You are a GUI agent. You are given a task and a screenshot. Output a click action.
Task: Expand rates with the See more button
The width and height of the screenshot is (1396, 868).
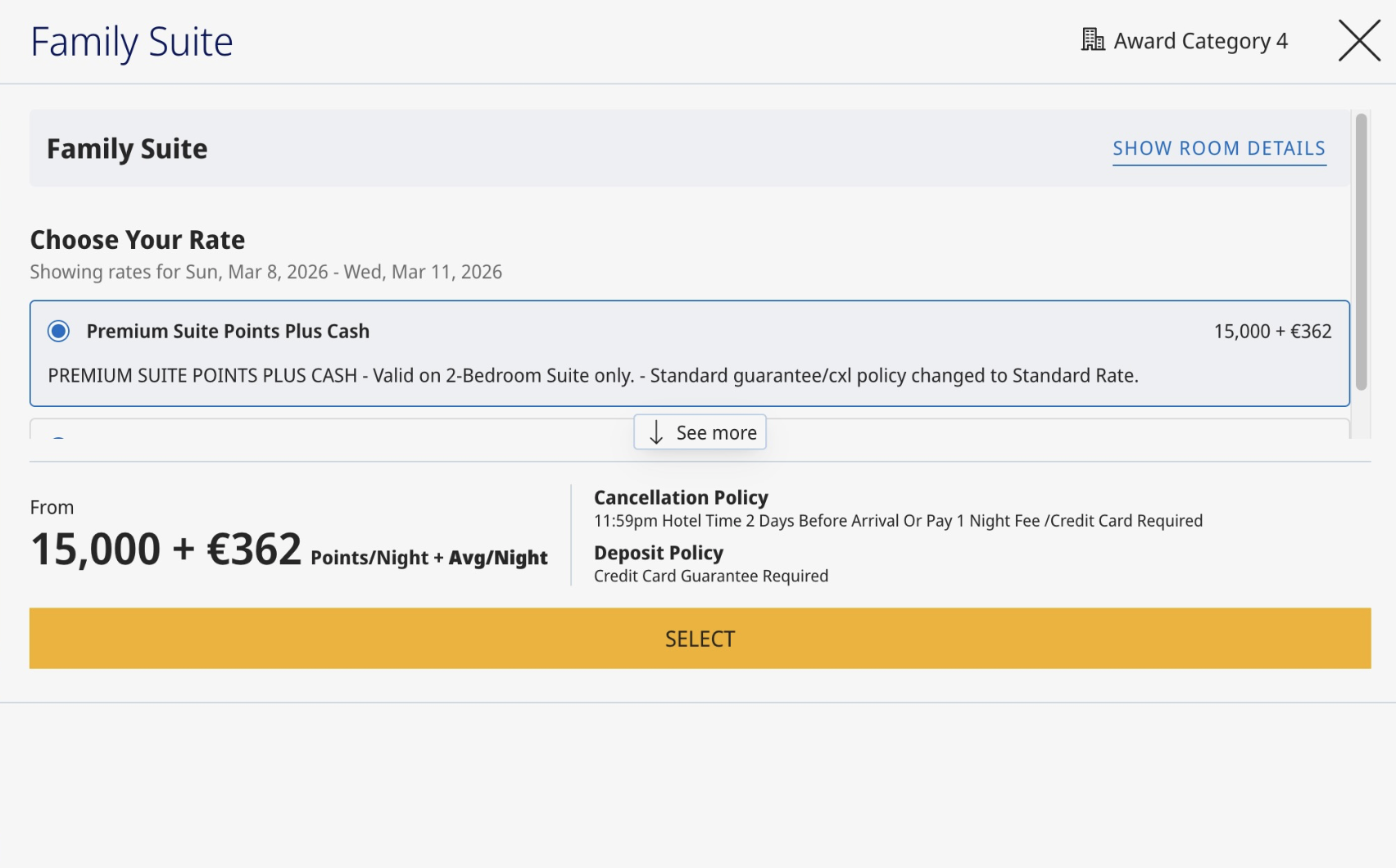pos(700,432)
